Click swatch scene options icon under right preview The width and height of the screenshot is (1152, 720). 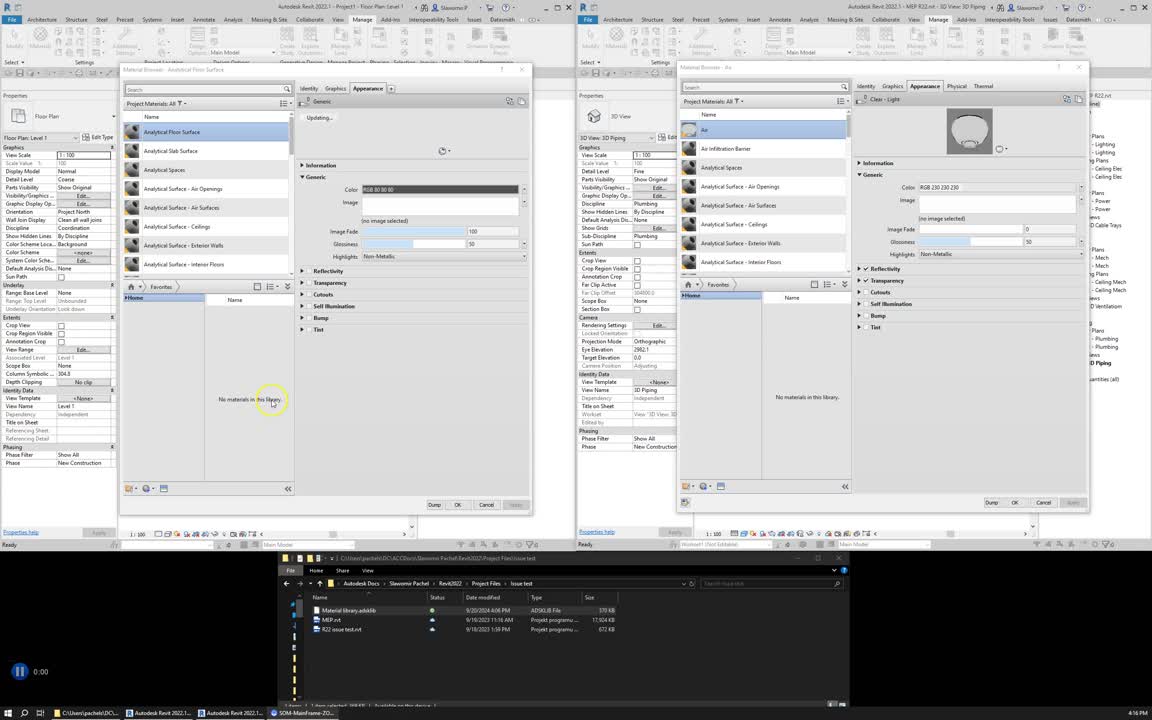(x=1001, y=149)
